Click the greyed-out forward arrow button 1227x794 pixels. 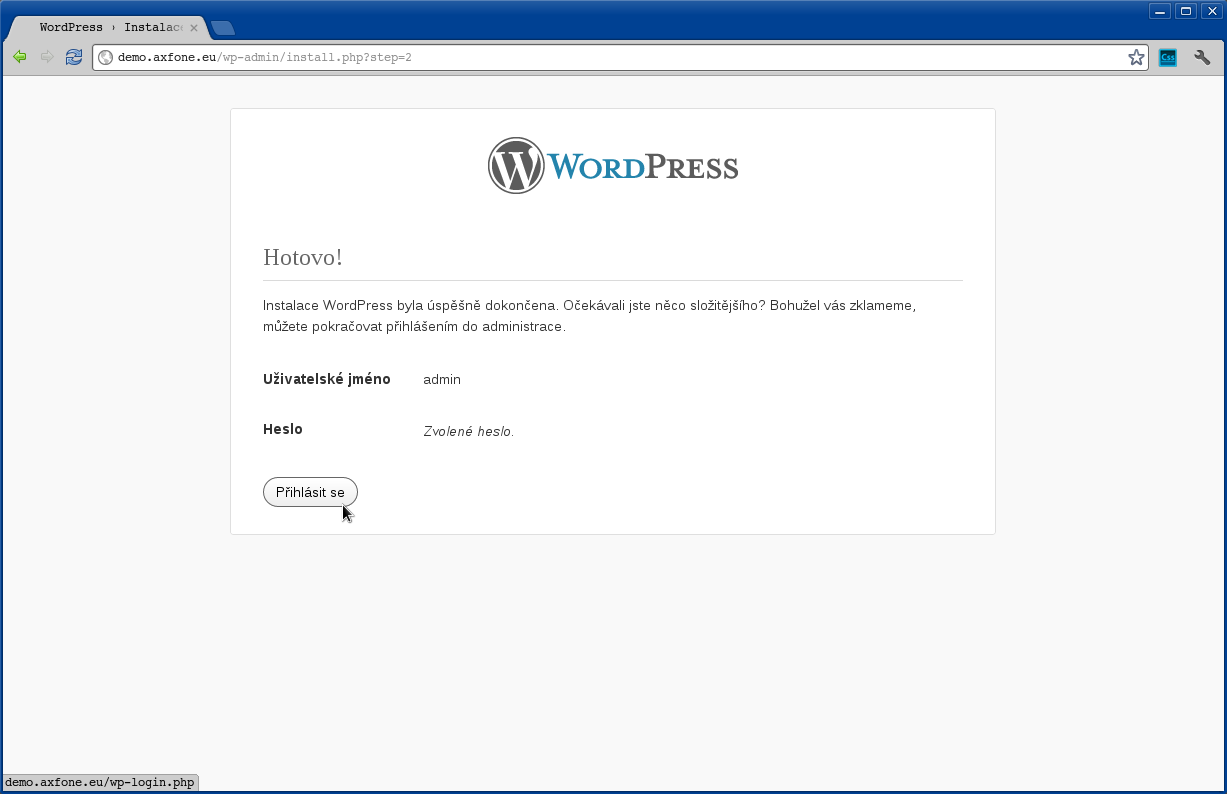tap(46, 57)
